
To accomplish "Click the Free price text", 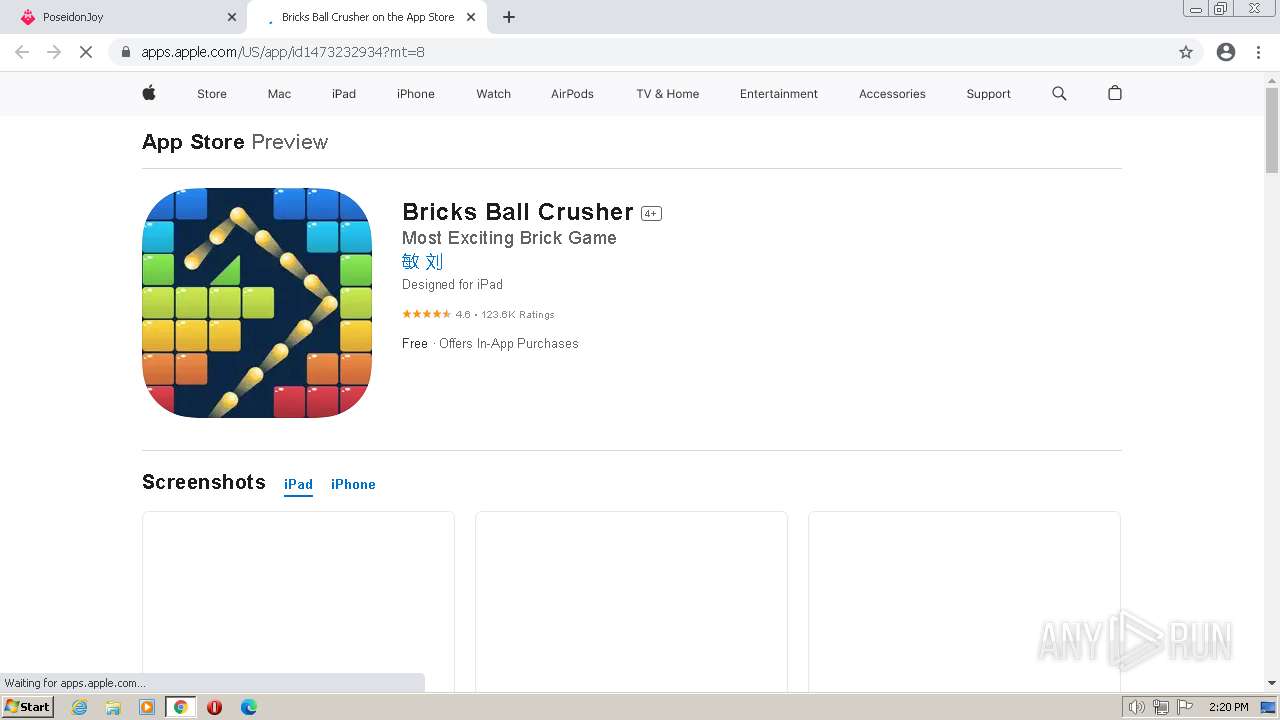I will tap(415, 343).
